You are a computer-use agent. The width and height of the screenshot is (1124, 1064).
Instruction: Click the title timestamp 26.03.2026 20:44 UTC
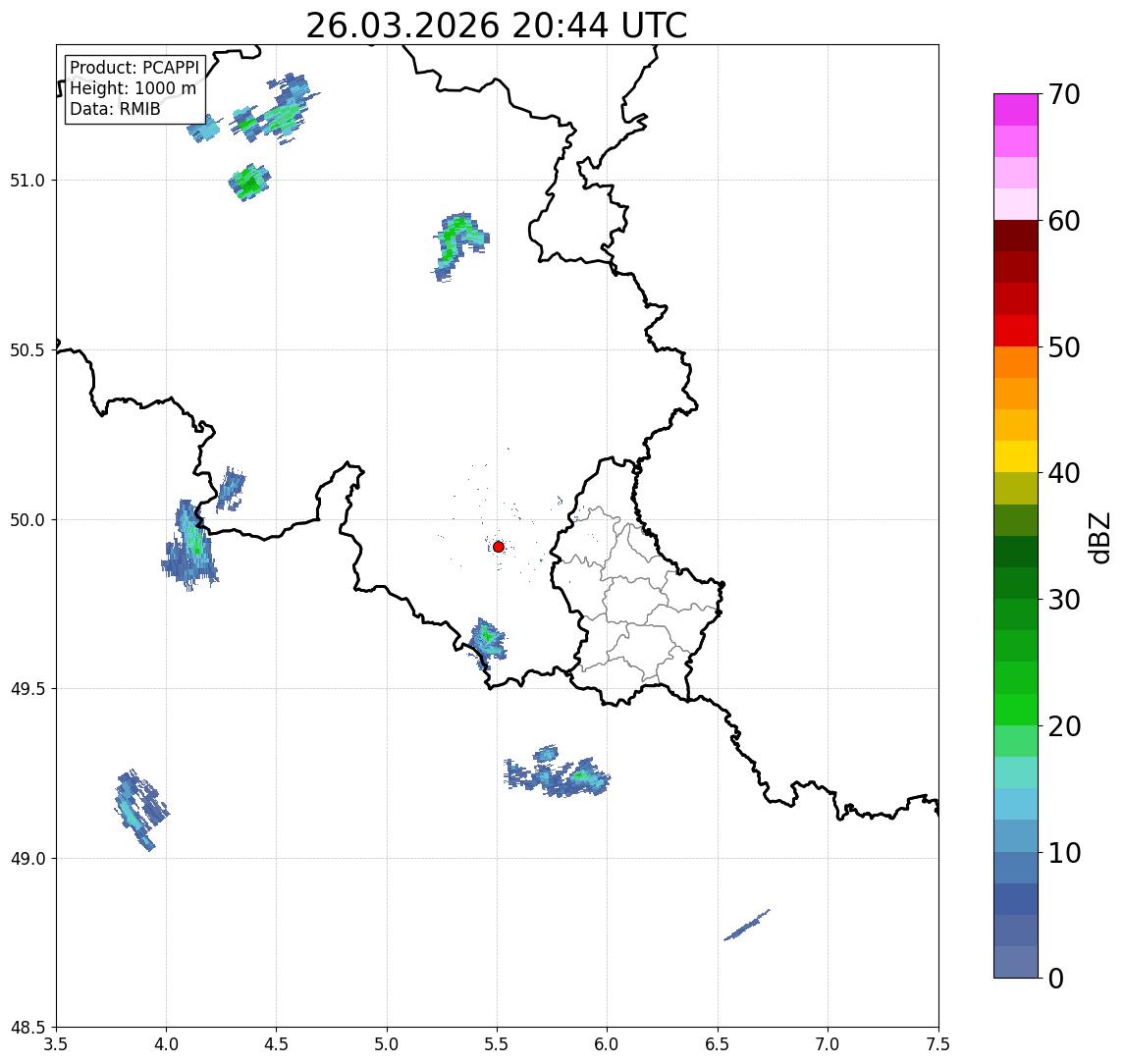pyautogui.click(x=496, y=26)
